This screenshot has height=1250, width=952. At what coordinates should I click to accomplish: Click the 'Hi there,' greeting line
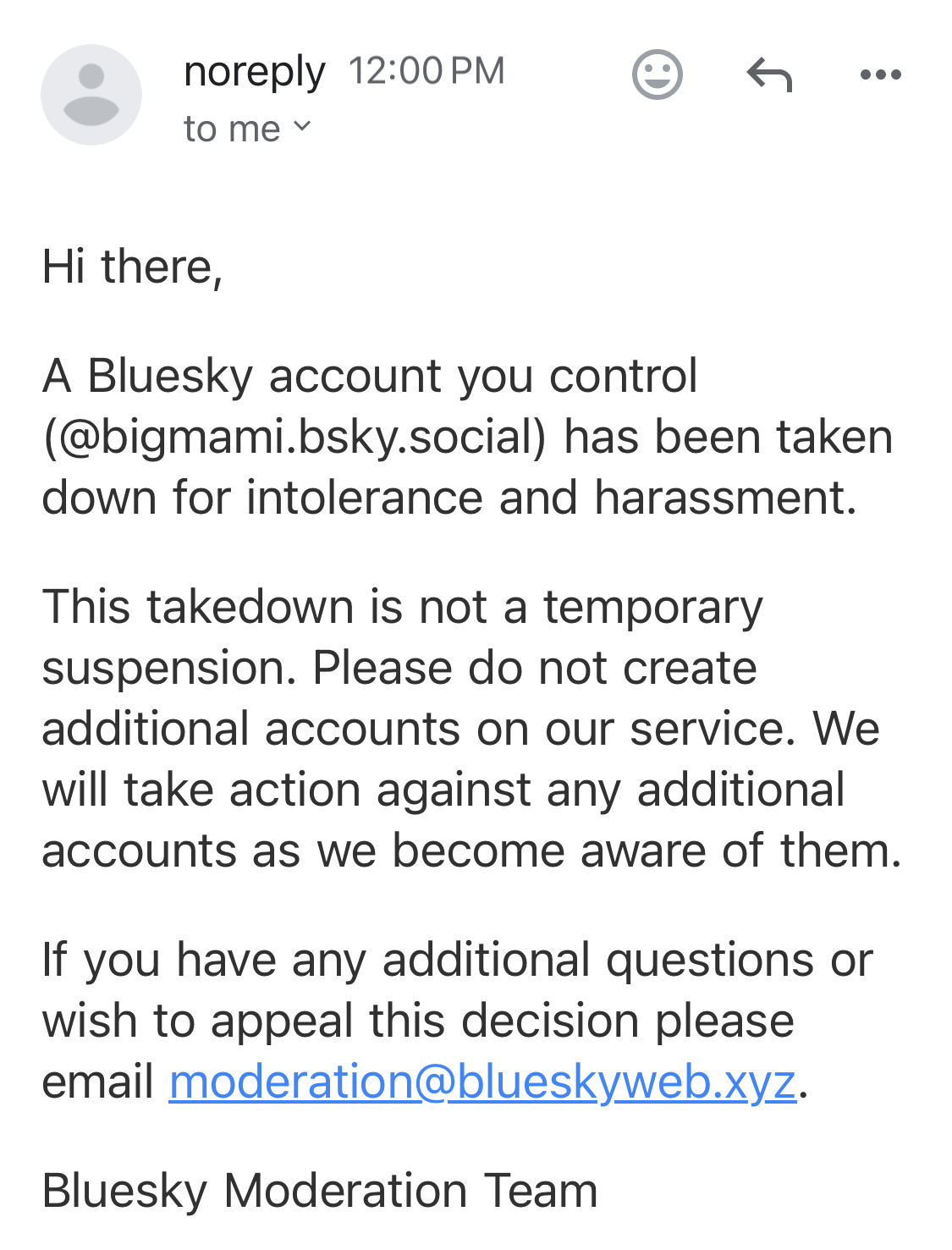(x=132, y=267)
